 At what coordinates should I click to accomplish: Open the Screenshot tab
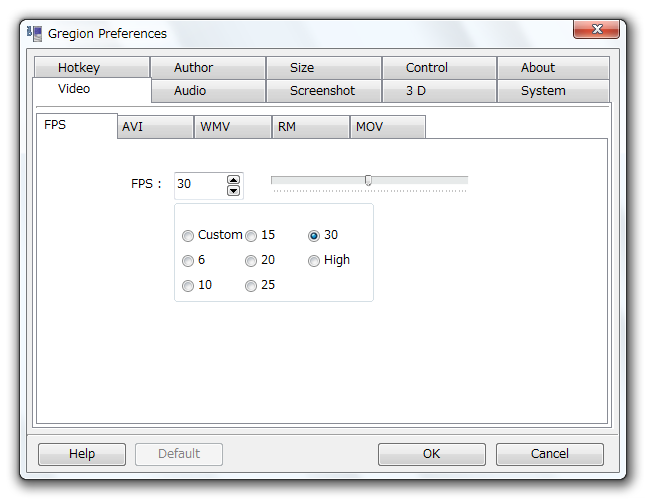point(324,91)
